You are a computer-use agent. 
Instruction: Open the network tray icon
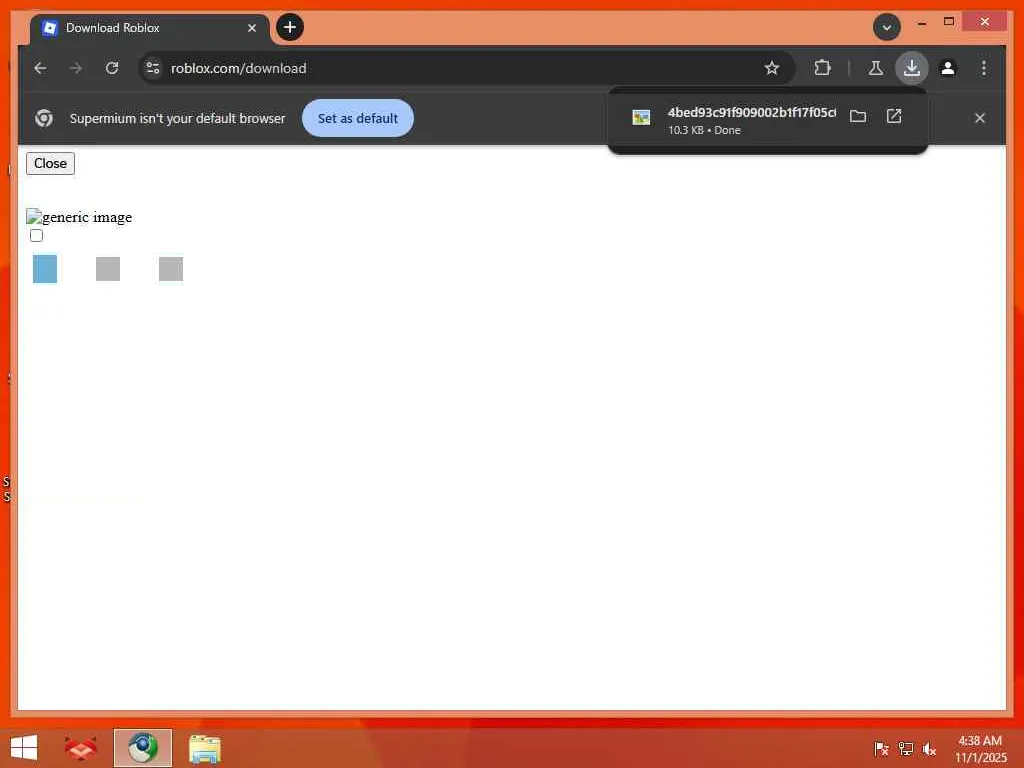pos(906,749)
